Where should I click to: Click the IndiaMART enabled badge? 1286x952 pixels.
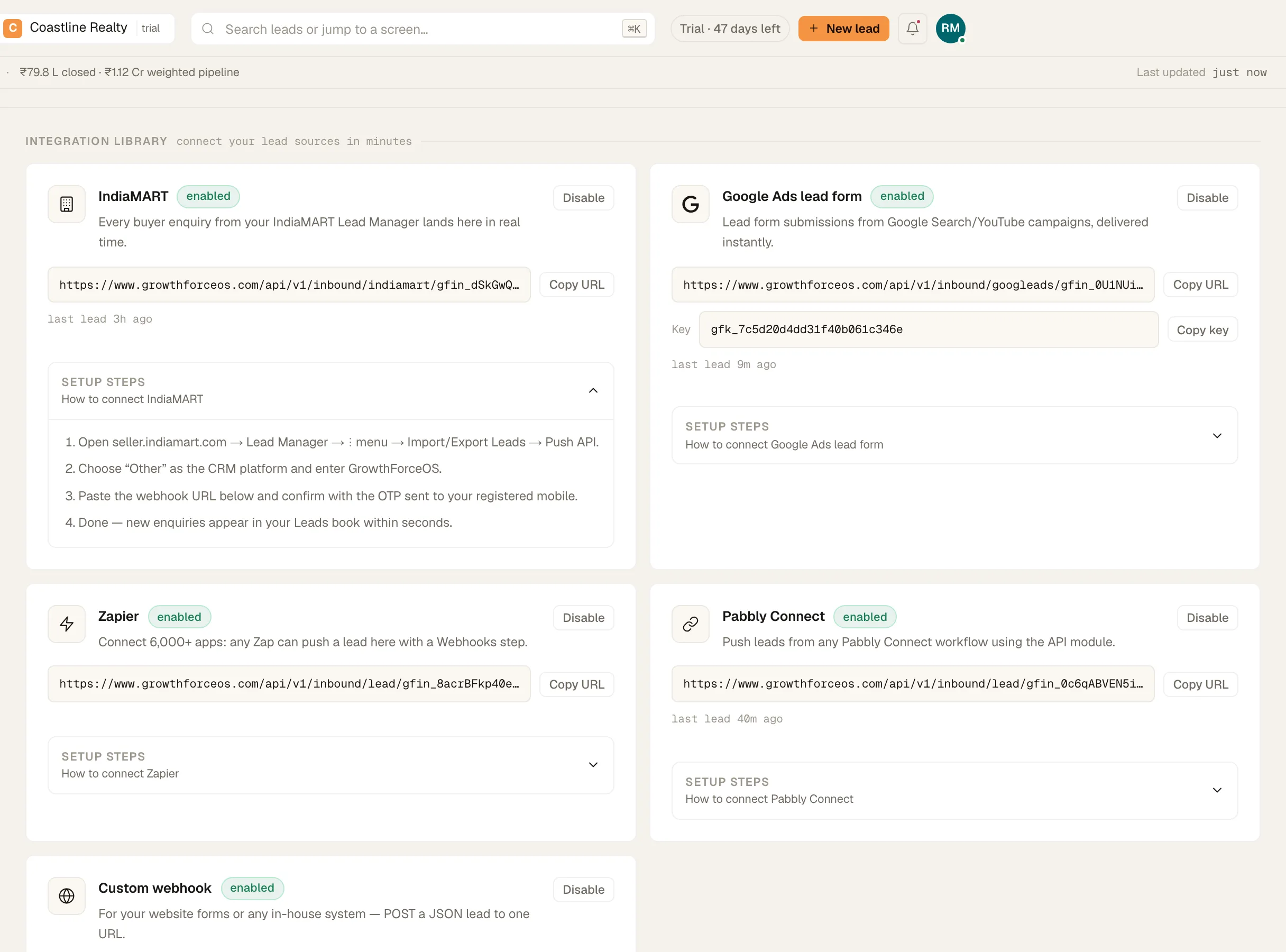point(208,196)
